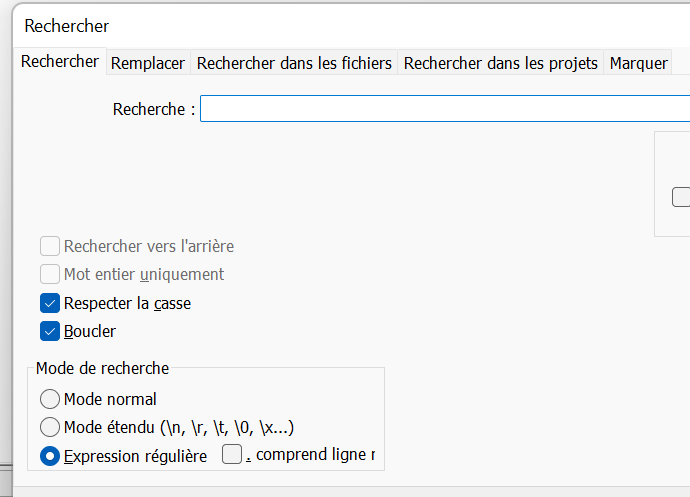Tick the partially visible checkbox at right edge
Viewport: 690px width, 497px height.
(682, 197)
